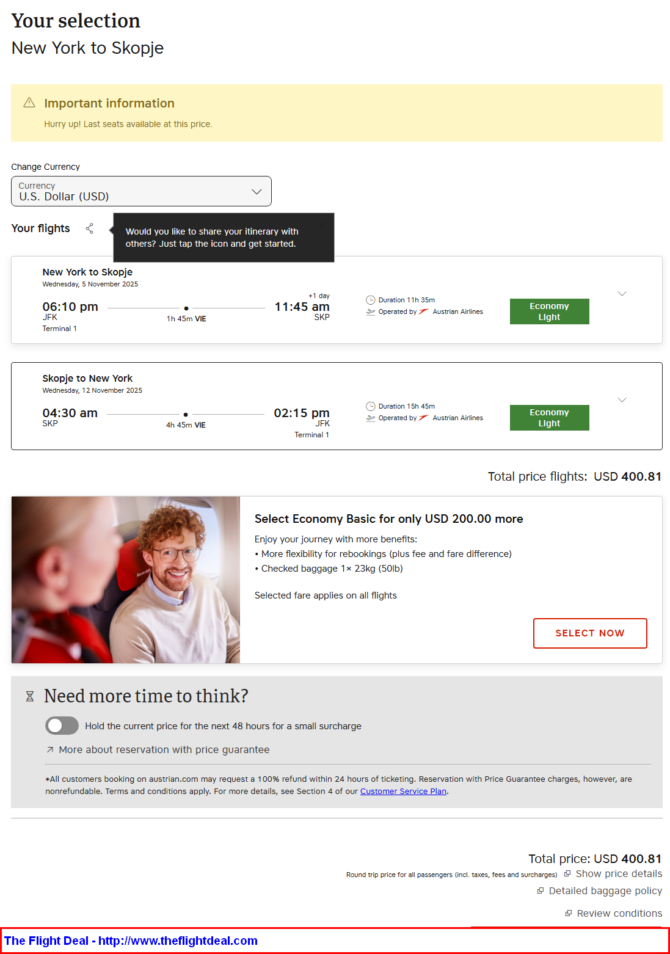670x954 pixels.
Task: Click the Economy Light badge on return flight
Action: click(x=549, y=418)
